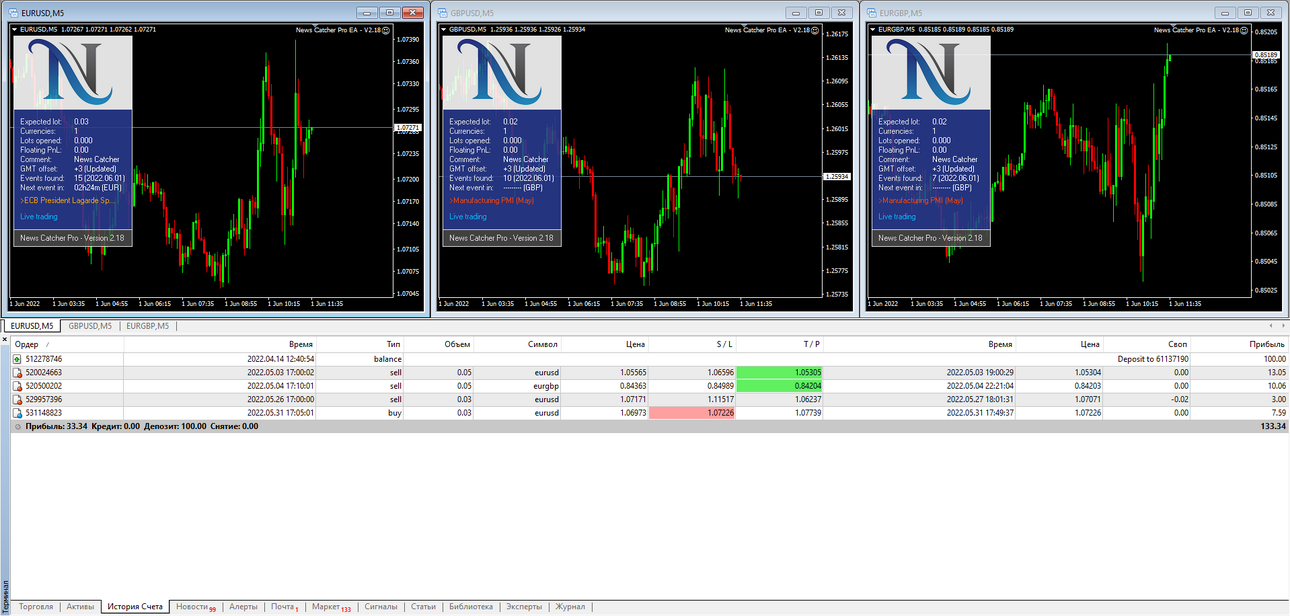Click the ECB President Lagarde event text
The height and width of the screenshot is (616, 1290).
(69, 200)
